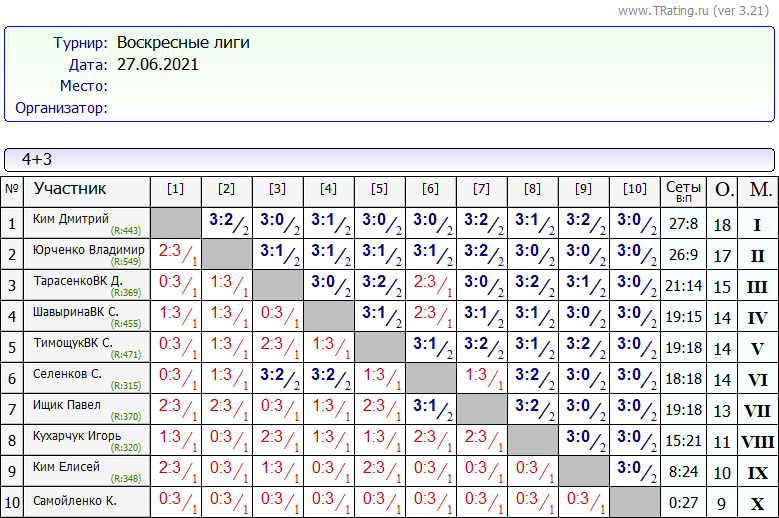Click the player name Самойленко К.
This screenshot has height=518, width=779.
click(x=75, y=499)
